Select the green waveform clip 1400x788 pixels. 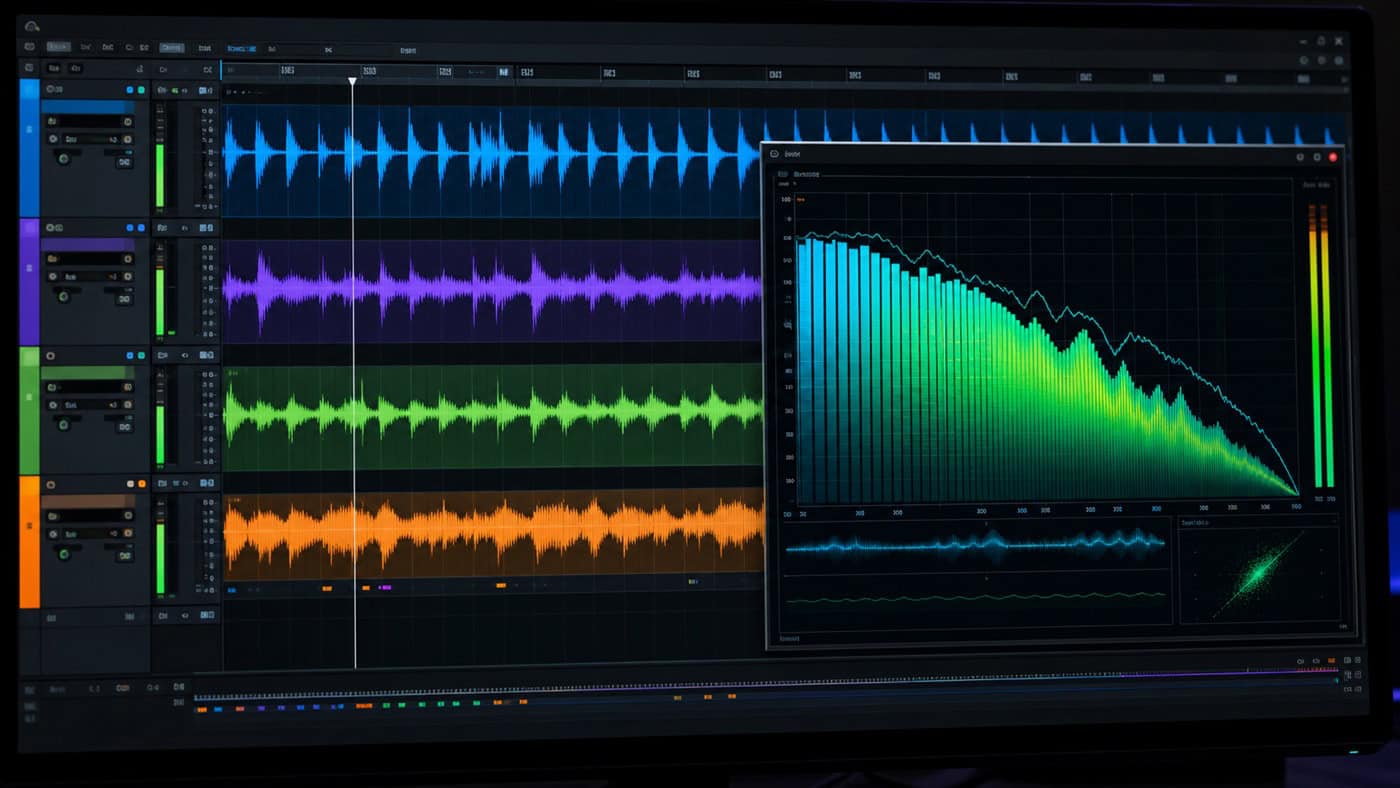pyautogui.click(x=490, y=415)
